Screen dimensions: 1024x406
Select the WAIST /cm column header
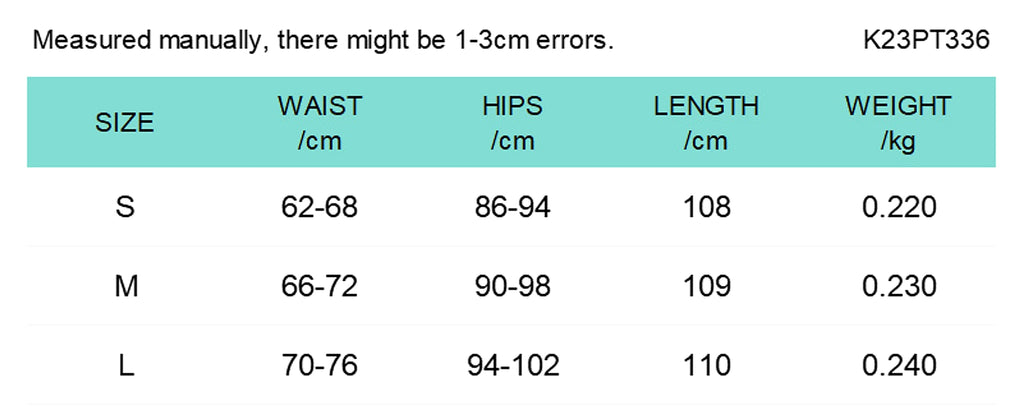320,123
